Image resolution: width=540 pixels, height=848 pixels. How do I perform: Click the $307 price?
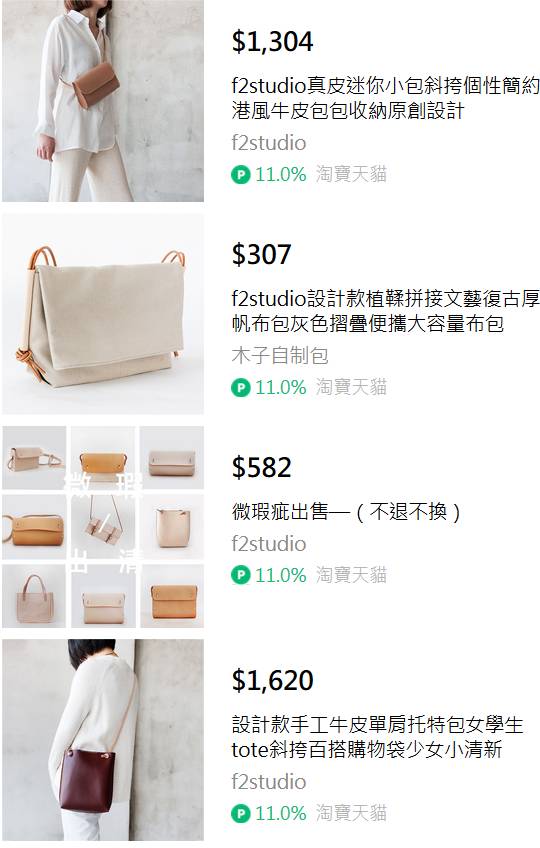[x=261, y=254]
